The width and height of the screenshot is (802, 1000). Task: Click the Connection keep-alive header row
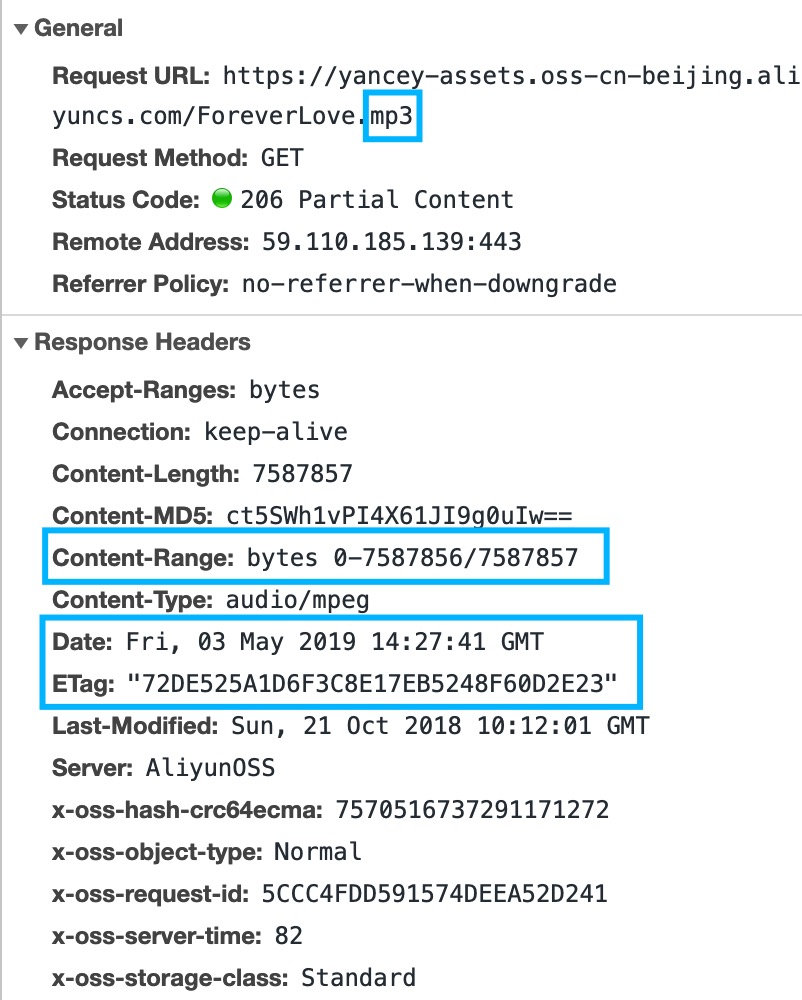(x=200, y=432)
